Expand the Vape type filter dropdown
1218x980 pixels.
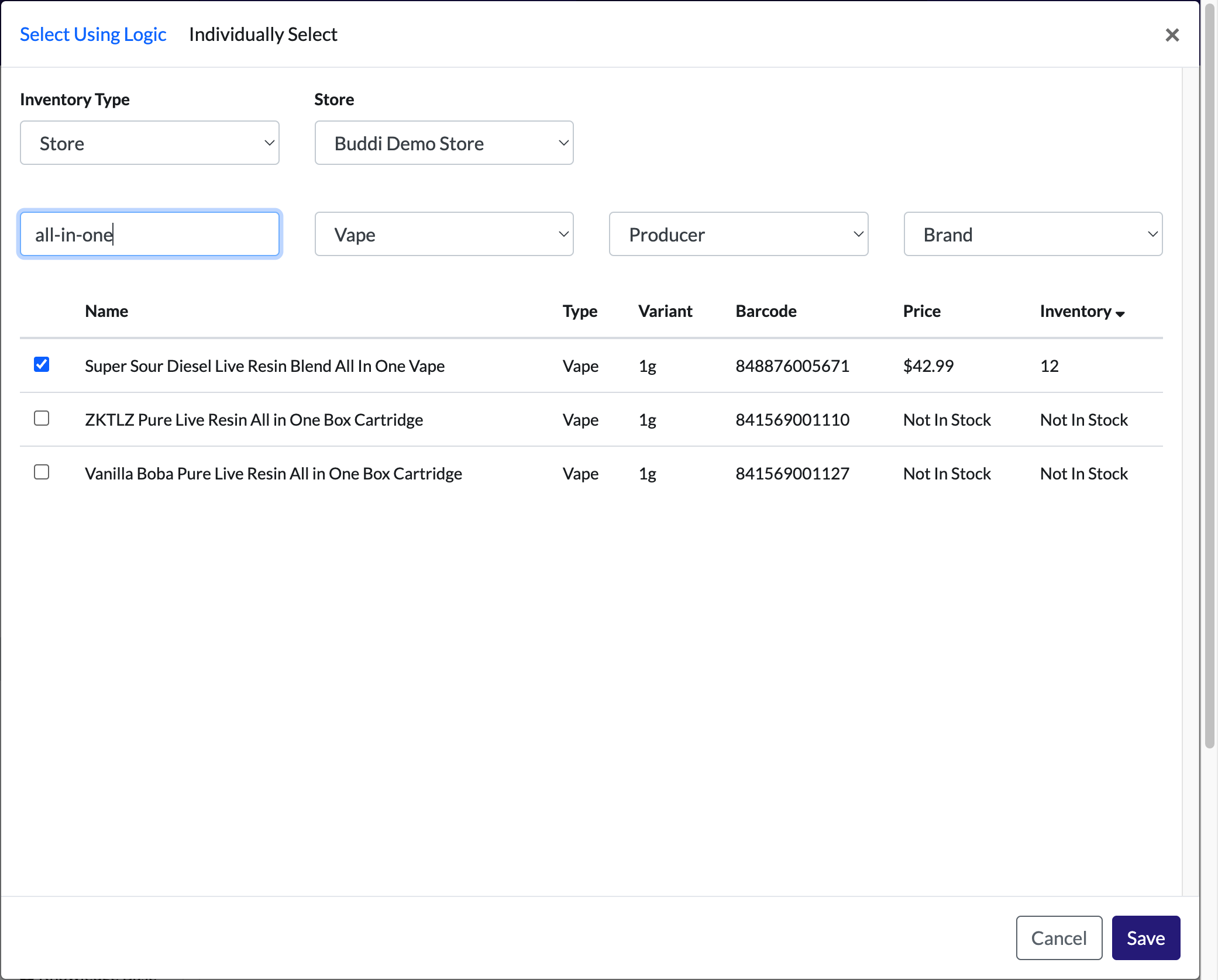coord(444,234)
